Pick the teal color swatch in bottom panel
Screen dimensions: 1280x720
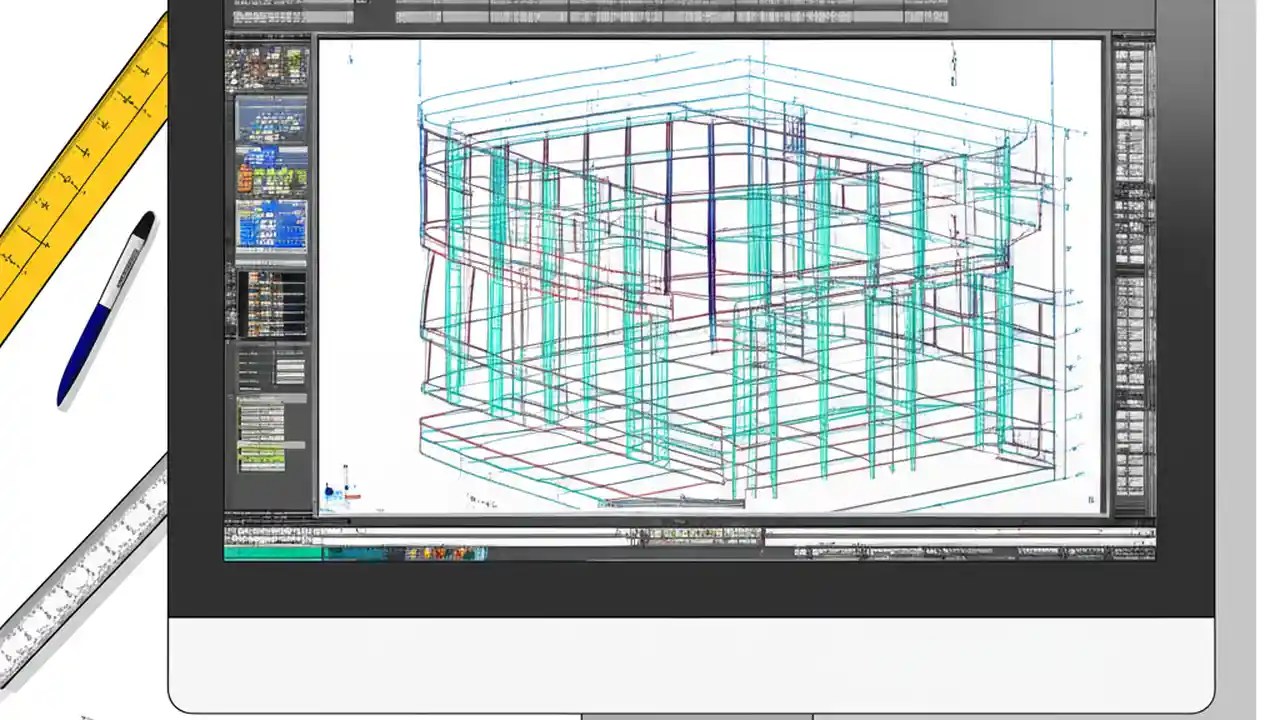coord(272,552)
